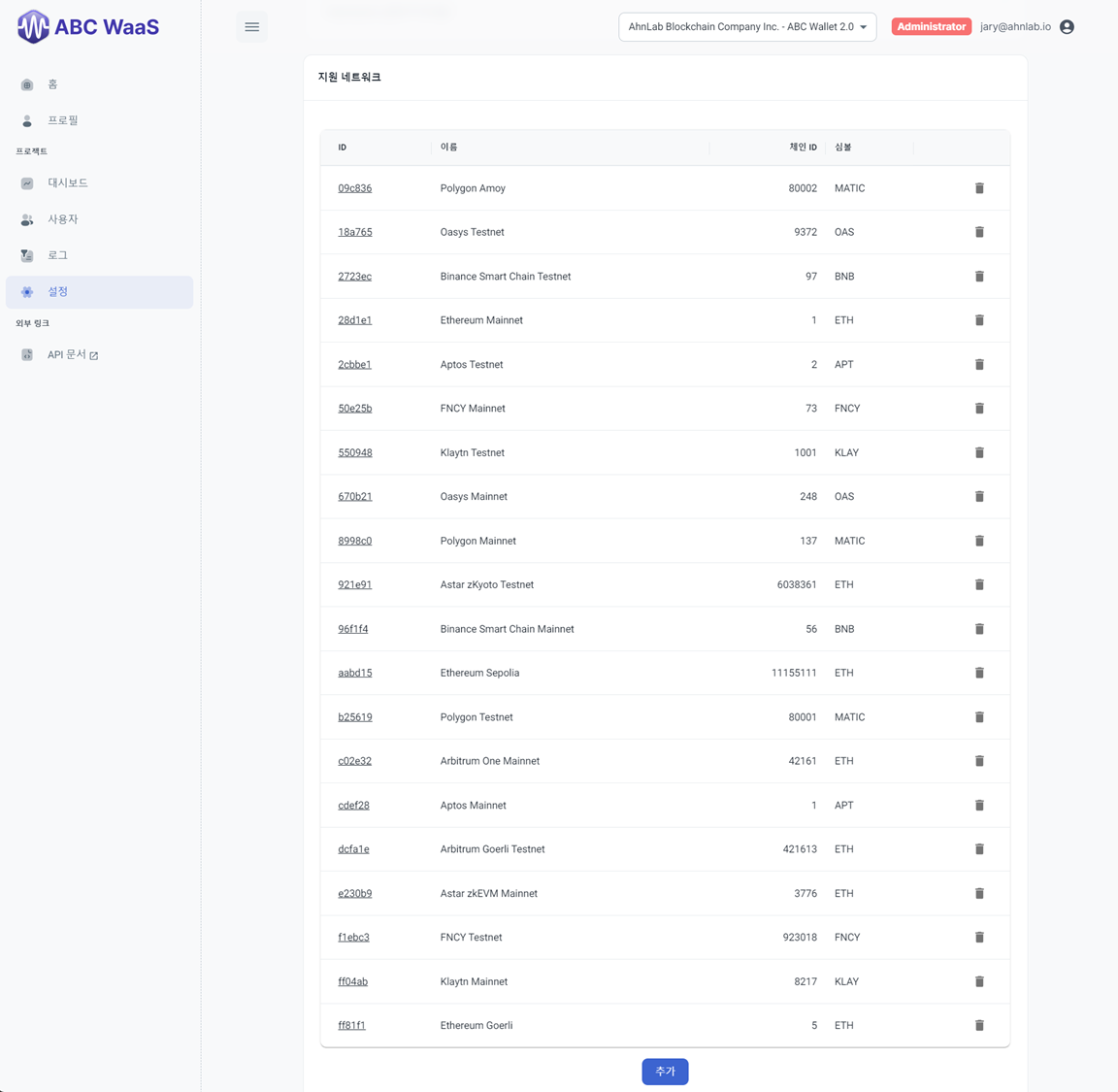Open network ID link aabd15
Image resolution: width=1118 pixels, height=1092 pixels.
pos(354,673)
